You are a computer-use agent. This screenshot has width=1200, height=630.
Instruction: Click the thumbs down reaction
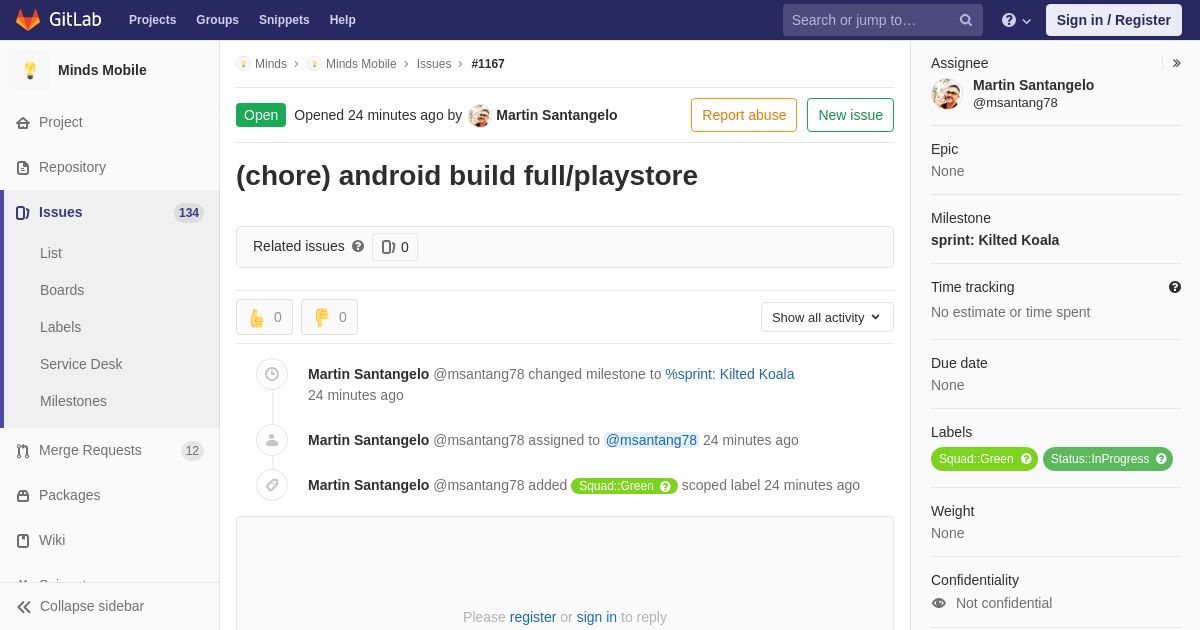329,317
